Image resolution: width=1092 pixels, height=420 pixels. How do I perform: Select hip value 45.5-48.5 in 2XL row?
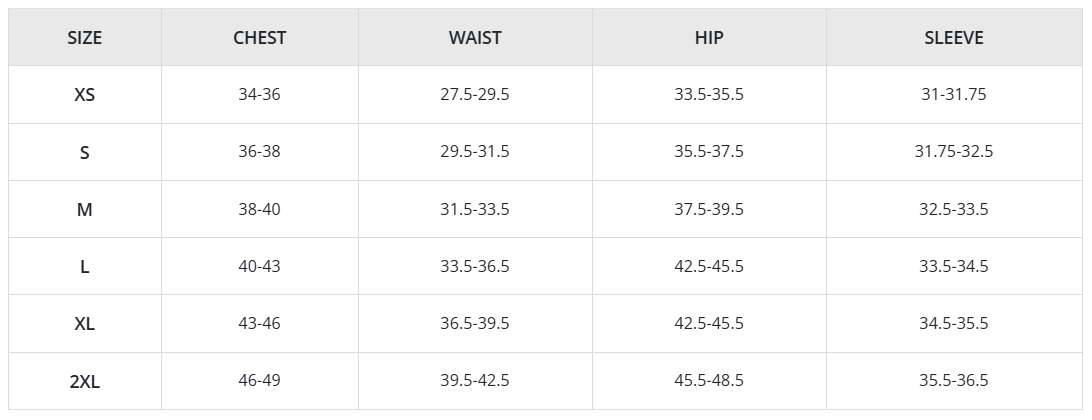[x=709, y=380]
